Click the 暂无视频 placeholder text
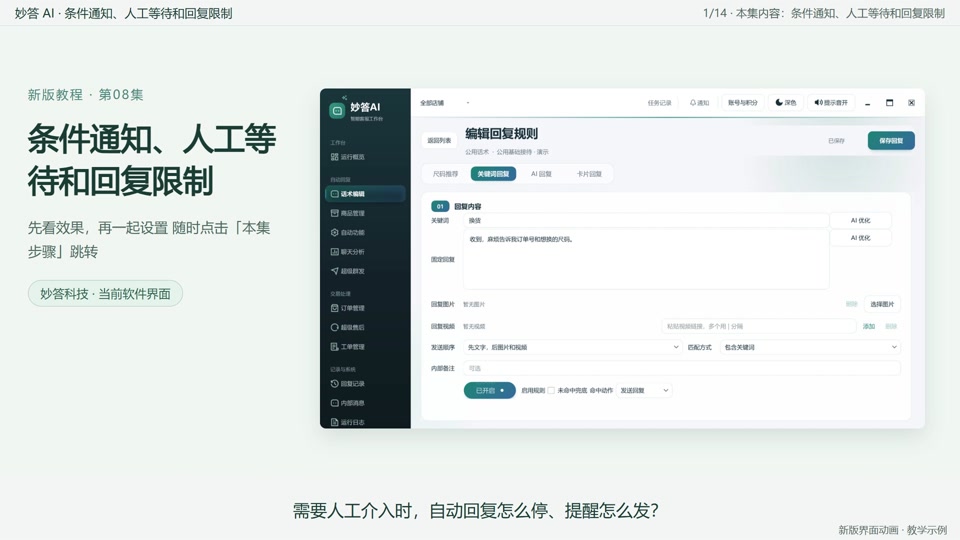The image size is (960, 540). (474, 326)
